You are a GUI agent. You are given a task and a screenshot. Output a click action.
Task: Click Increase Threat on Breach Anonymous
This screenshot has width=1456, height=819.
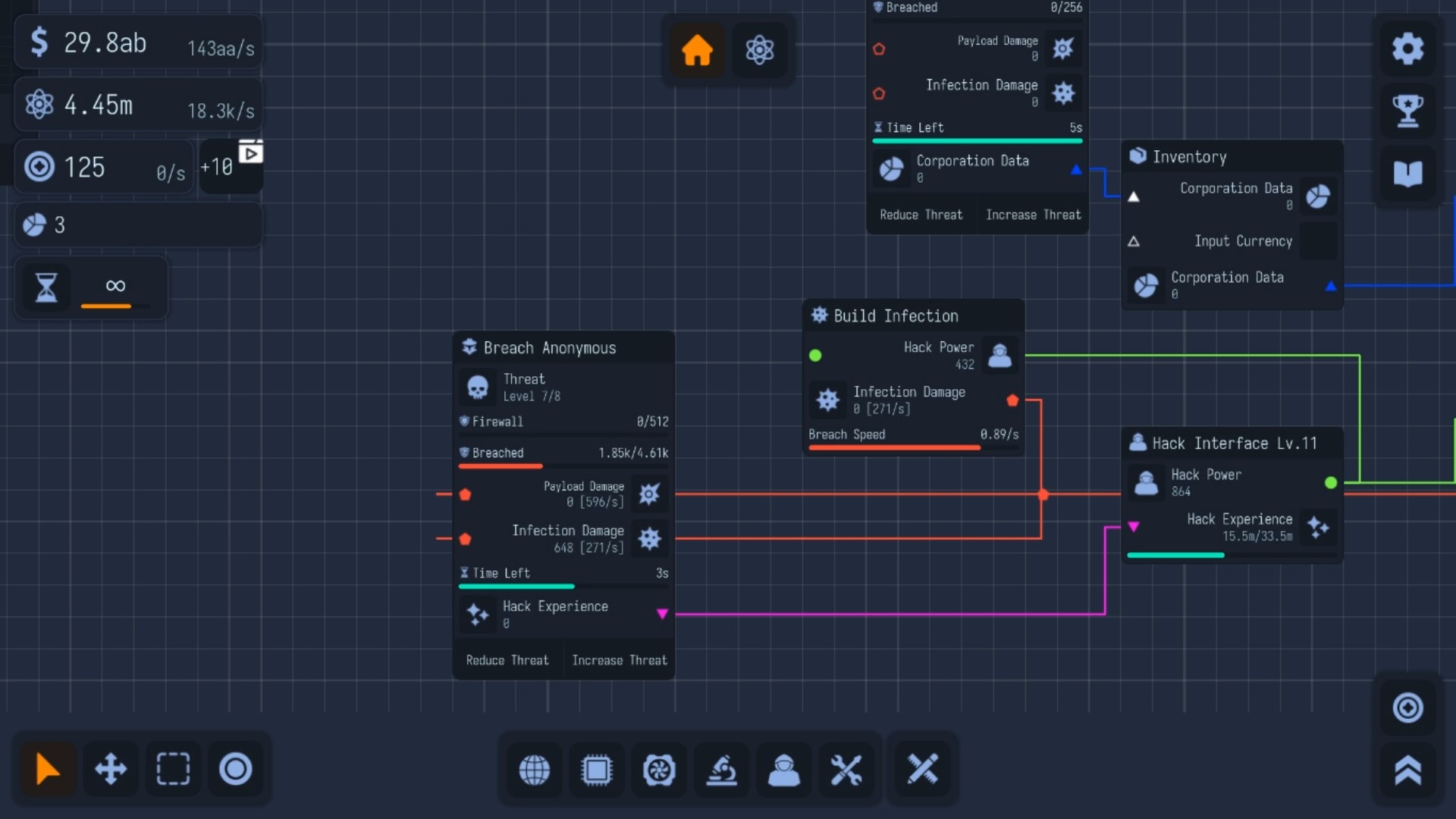pos(620,661)
